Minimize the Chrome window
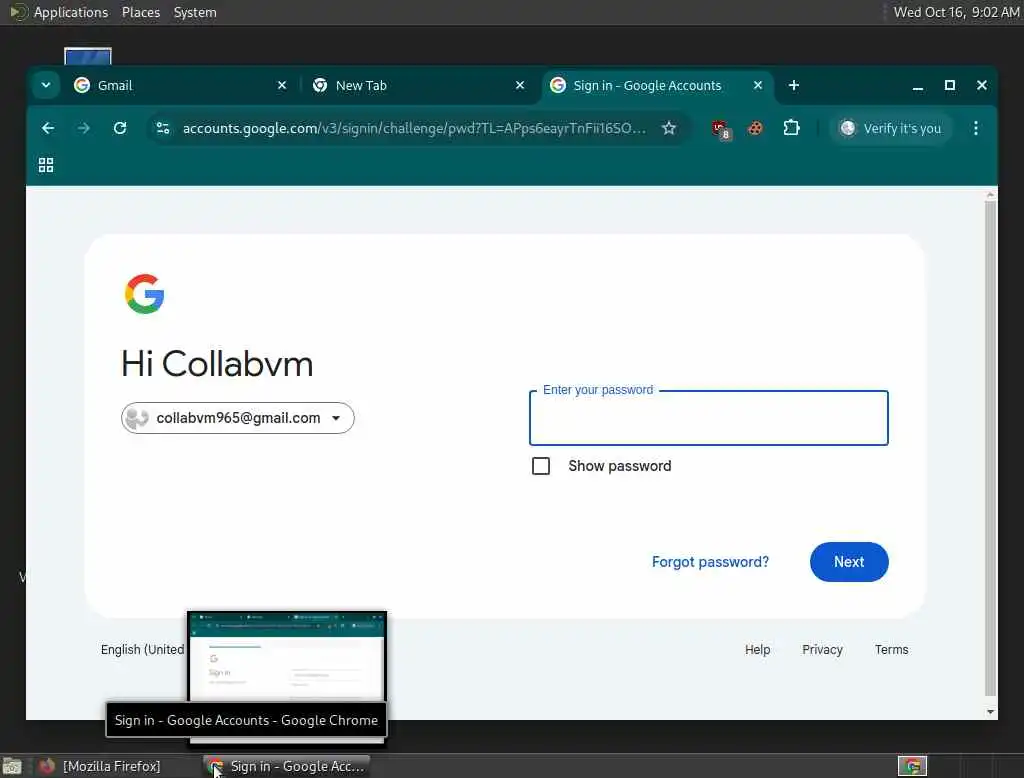The height and width of the screenshot is (778, 1024). click(918, 86)
